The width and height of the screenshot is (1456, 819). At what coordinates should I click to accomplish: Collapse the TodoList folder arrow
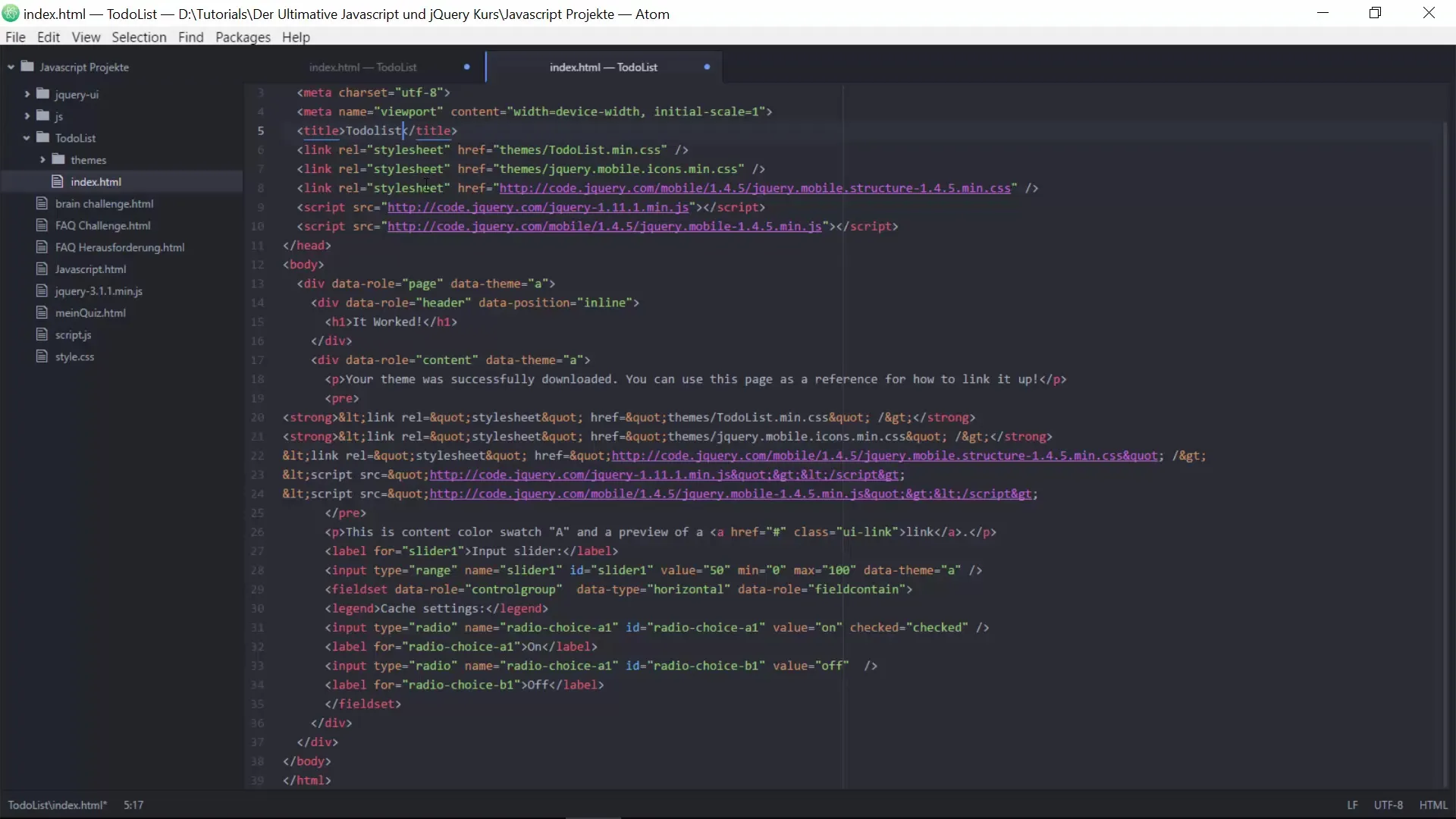[x=27, y=138]
